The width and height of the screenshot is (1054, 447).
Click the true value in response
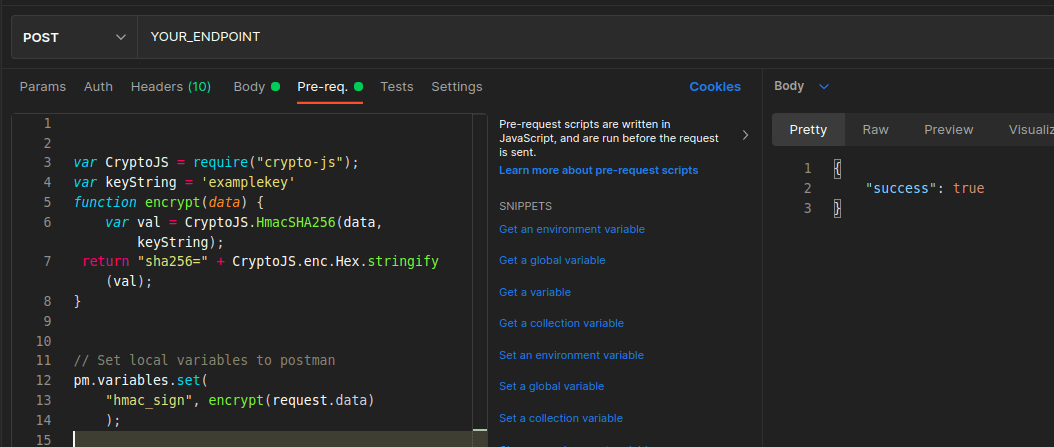coord(969,188)
